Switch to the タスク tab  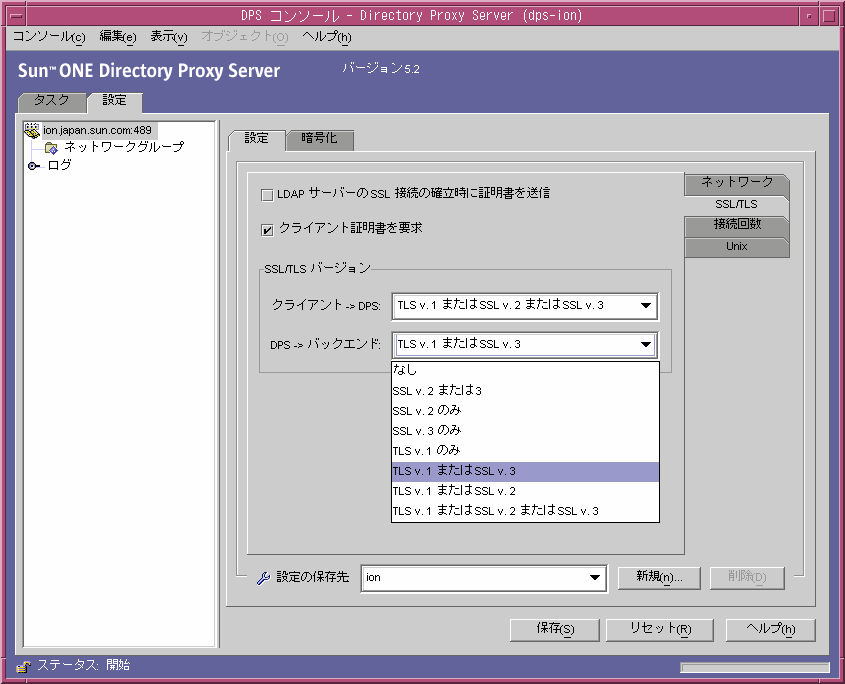52,101
